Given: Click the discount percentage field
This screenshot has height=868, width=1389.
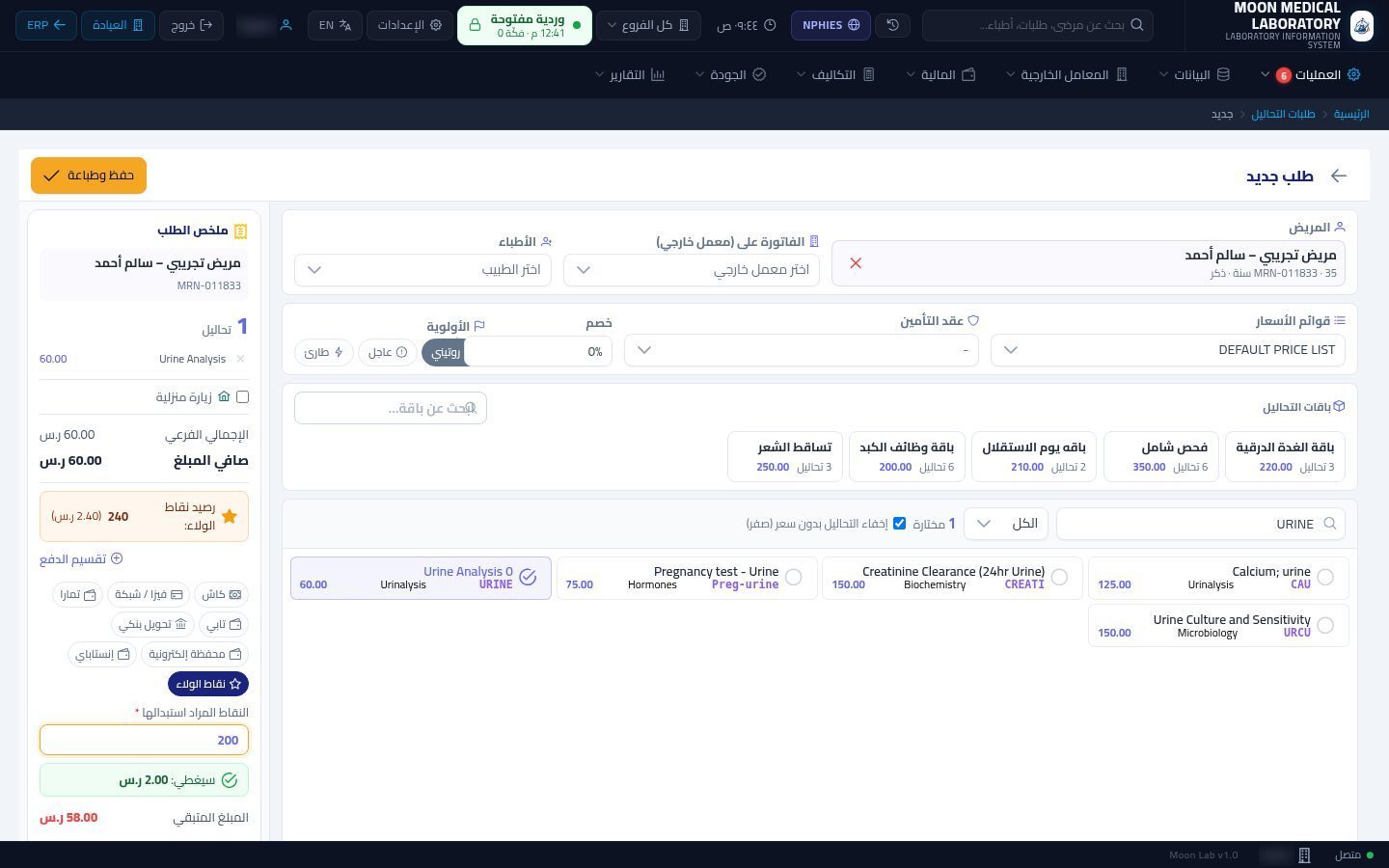Looking at the screenshot, I should [x=540, y=352].
